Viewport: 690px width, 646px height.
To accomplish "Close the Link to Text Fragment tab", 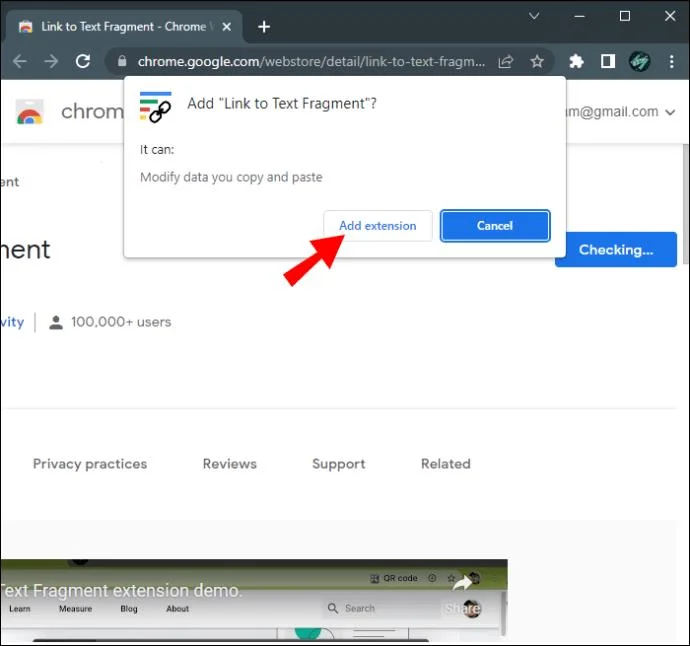I will pyautogui.click(x=227, y=27).
